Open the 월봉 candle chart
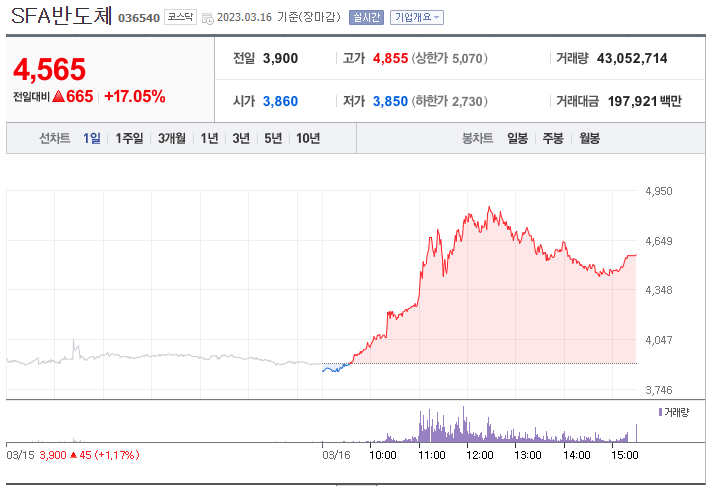 tap(589, 138)
